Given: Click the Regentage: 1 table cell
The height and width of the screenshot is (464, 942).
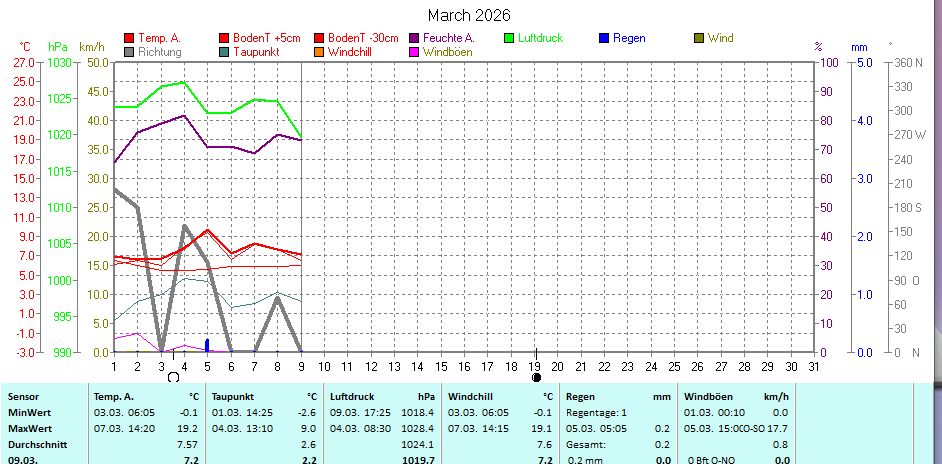Looking at the screenshot, I should pos(596,412).
